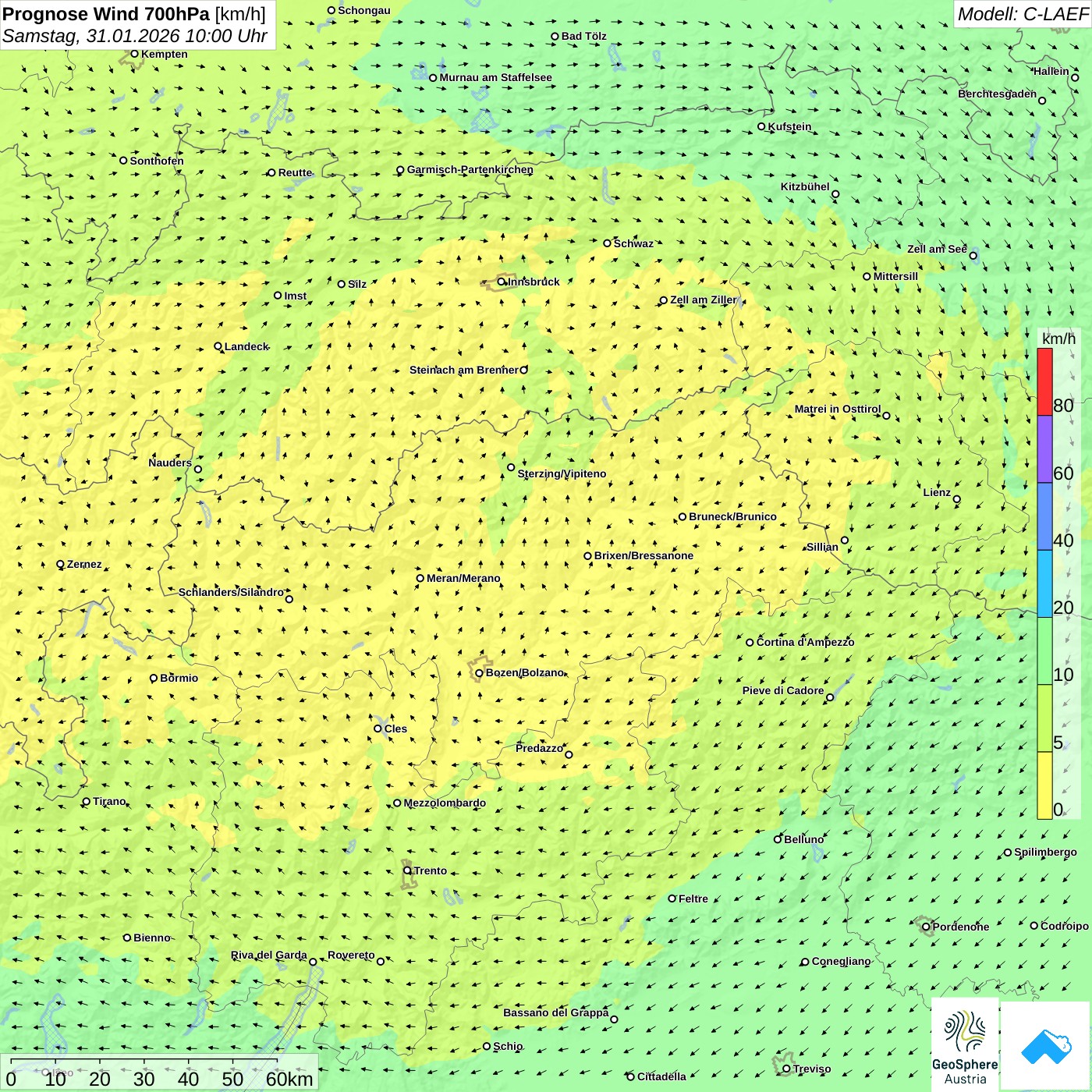
Task: Select the Bassano del Grappa label
Action: (x=556, y=1012)
